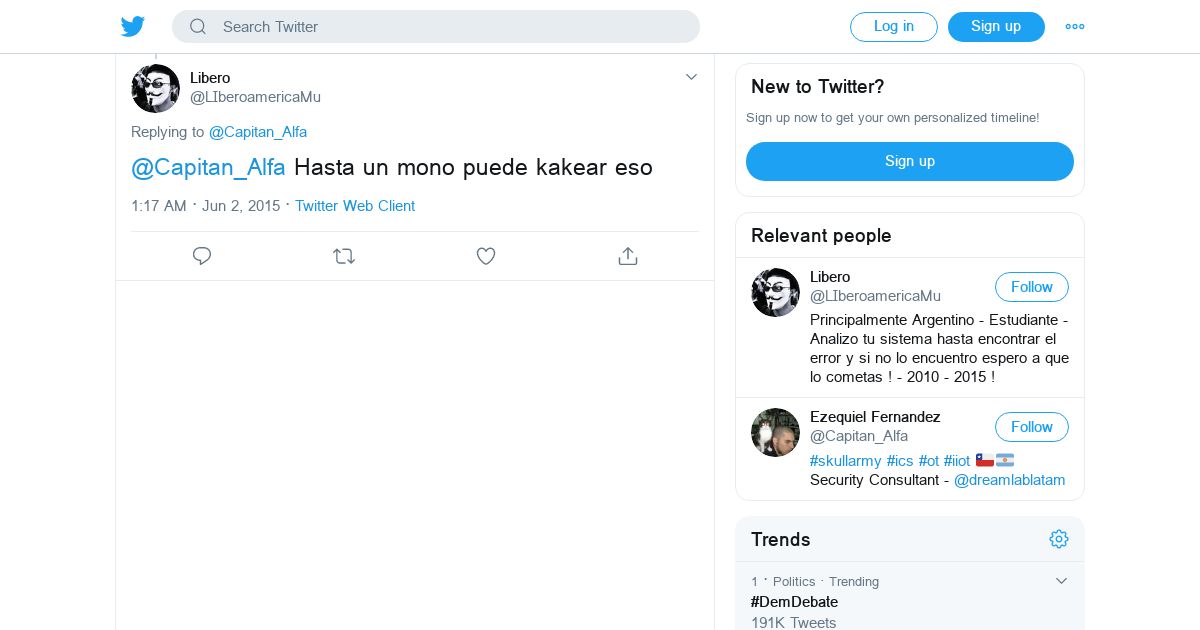Screen dimensions: 1200x630
Task: Share the tweet via share icon
Action: point(628,256)
